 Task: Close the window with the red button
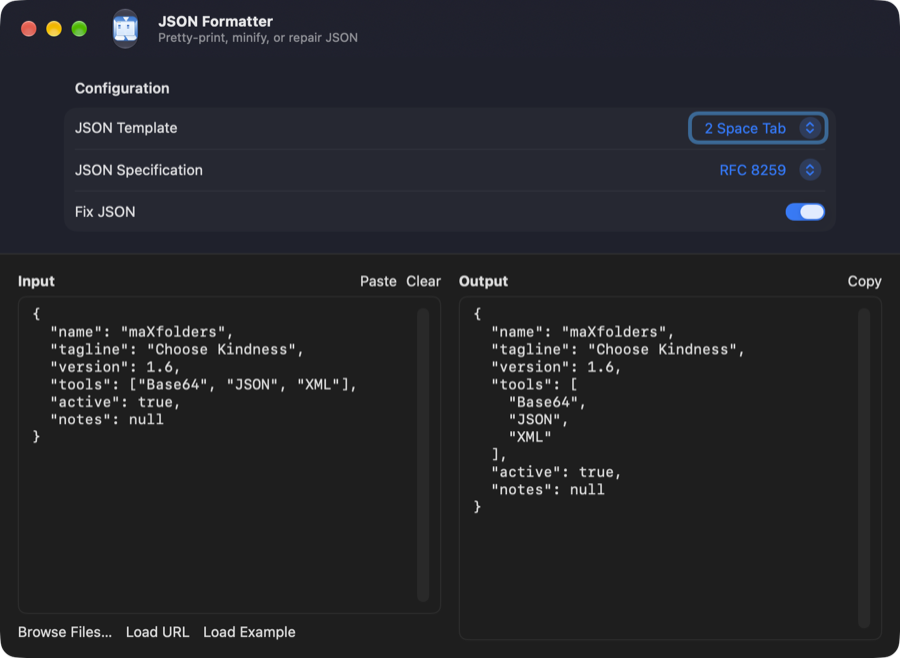pyautogui.click(x=29, y=29)
